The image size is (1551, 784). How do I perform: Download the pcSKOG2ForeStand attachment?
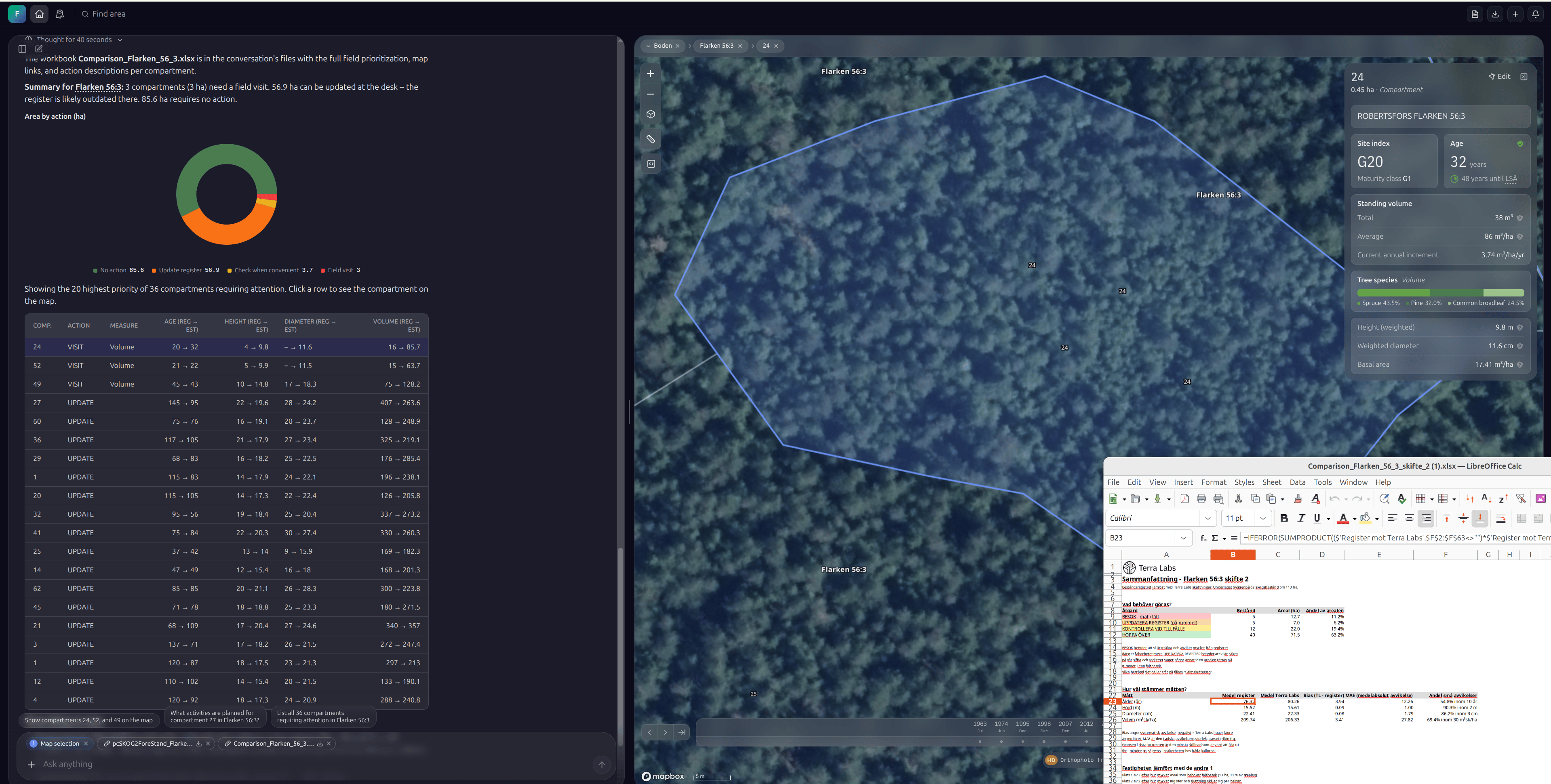point(199,744)
